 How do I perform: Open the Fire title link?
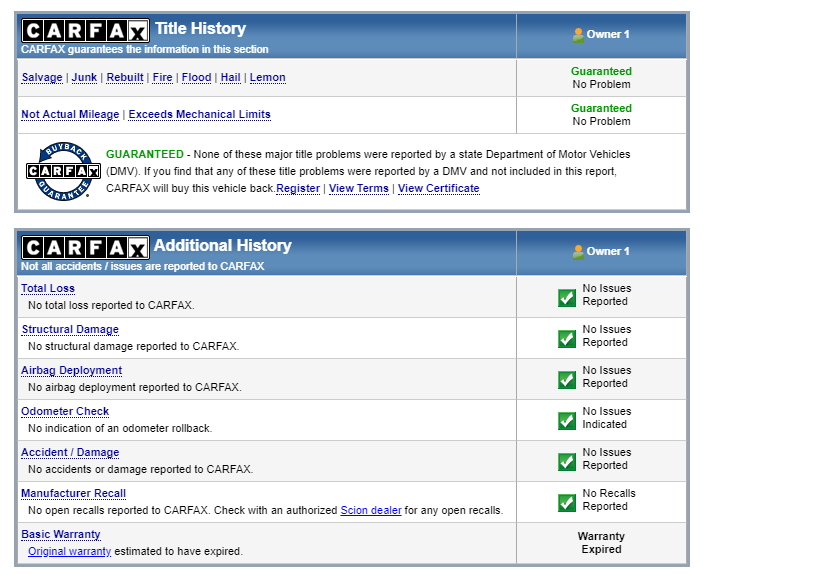162,77
